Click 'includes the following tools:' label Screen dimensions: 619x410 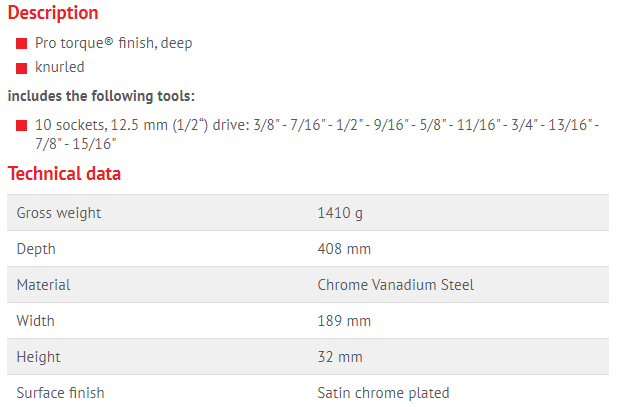click(101, 97)
